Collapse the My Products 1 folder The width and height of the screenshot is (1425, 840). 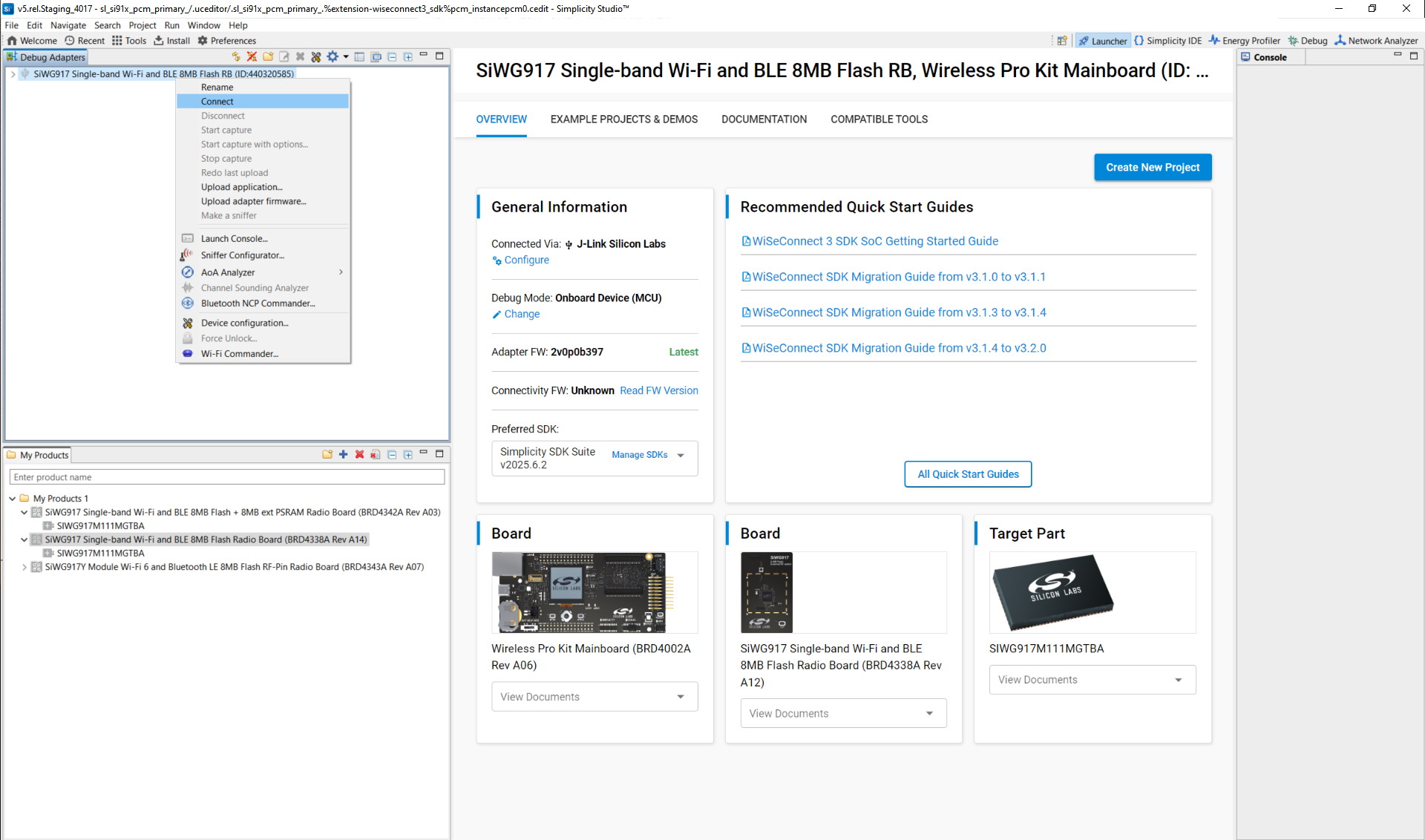coord(13,499)
